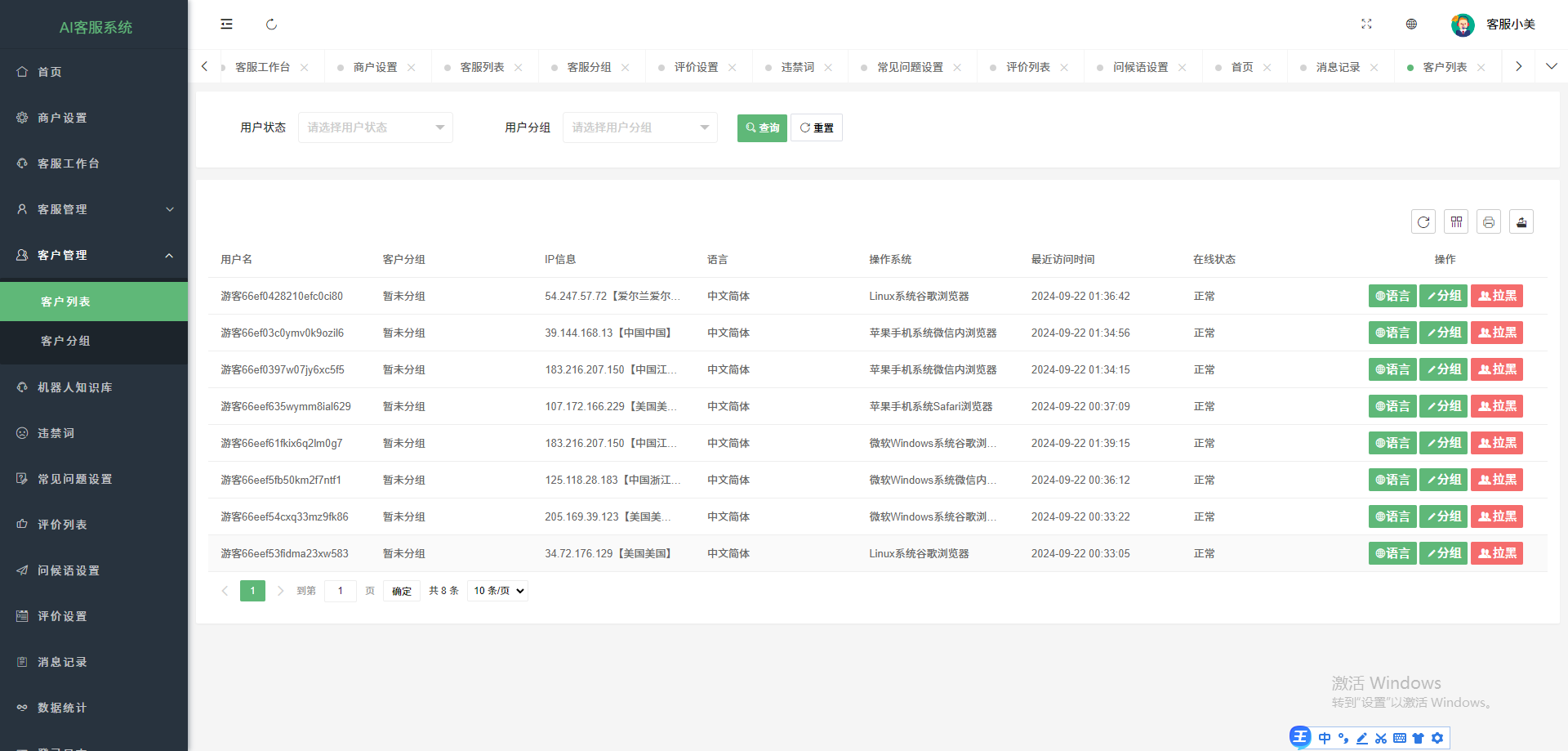Open 首页 in the sidebar
1568x751 pixels.
pyautogui.click(x=94, y=72)
